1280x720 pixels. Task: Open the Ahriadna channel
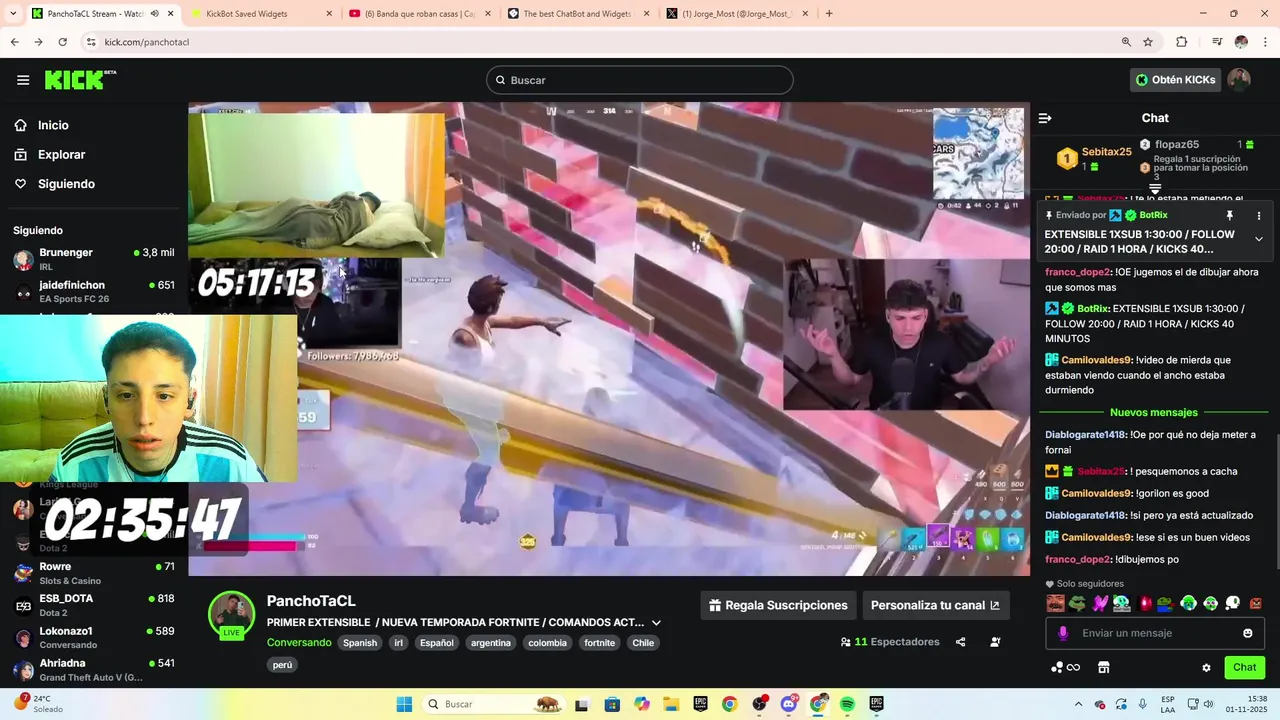point(94,669)
